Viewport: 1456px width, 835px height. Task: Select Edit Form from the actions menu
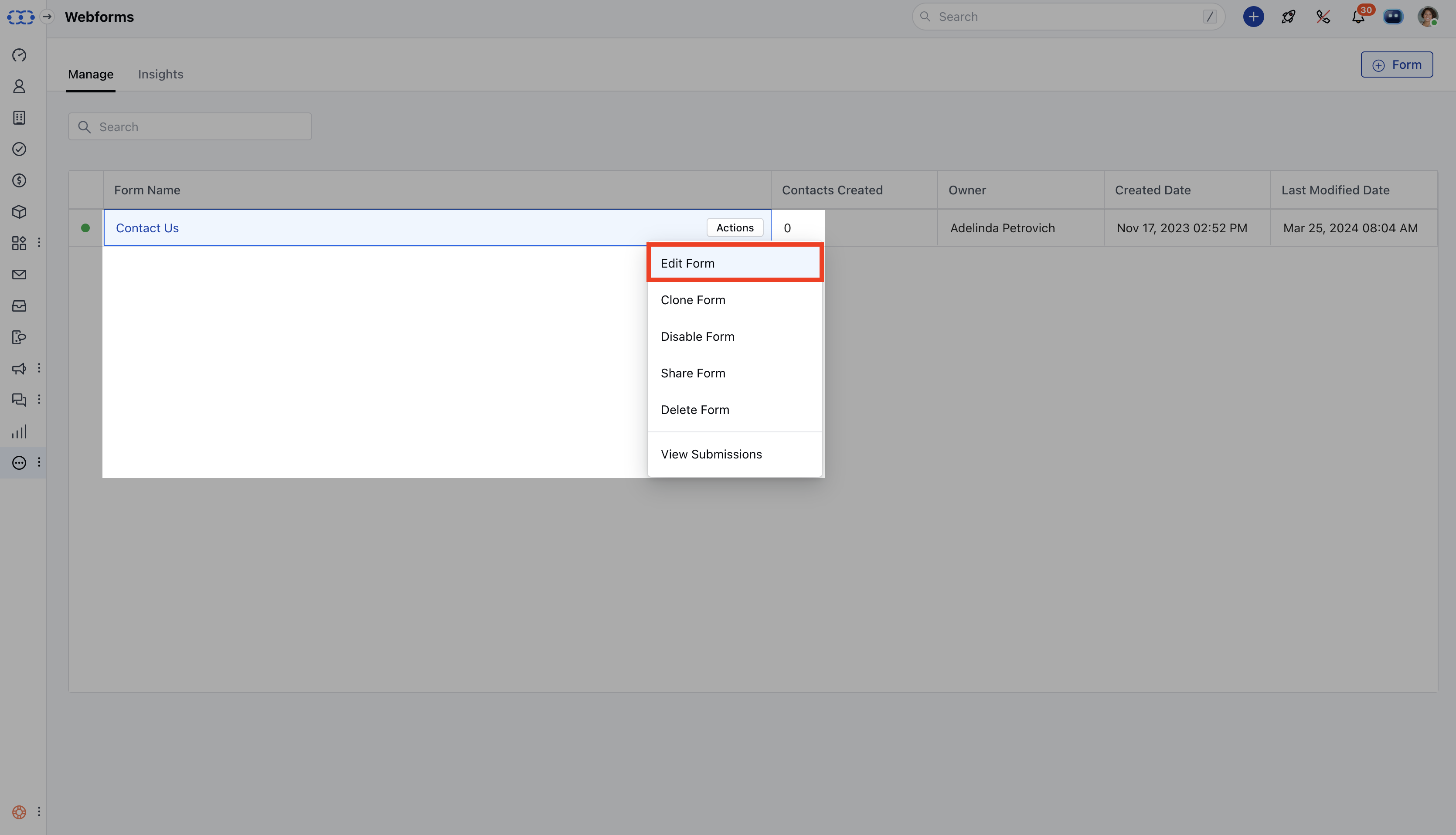point(735,263)
